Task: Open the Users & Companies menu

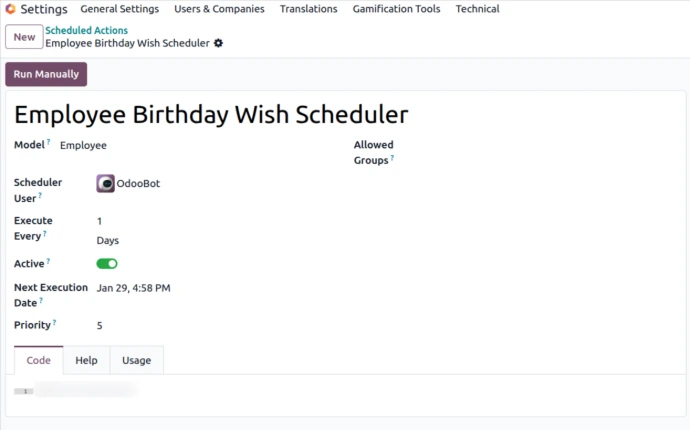Action: 219,9
